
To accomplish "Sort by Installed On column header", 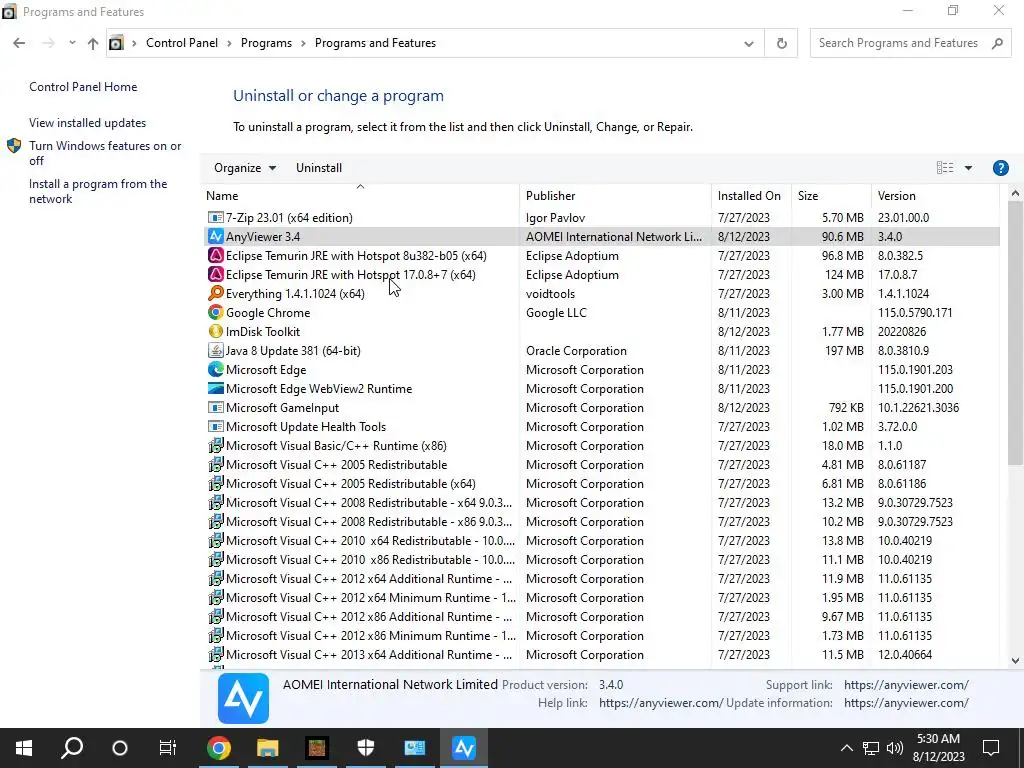I will point(751,195).
